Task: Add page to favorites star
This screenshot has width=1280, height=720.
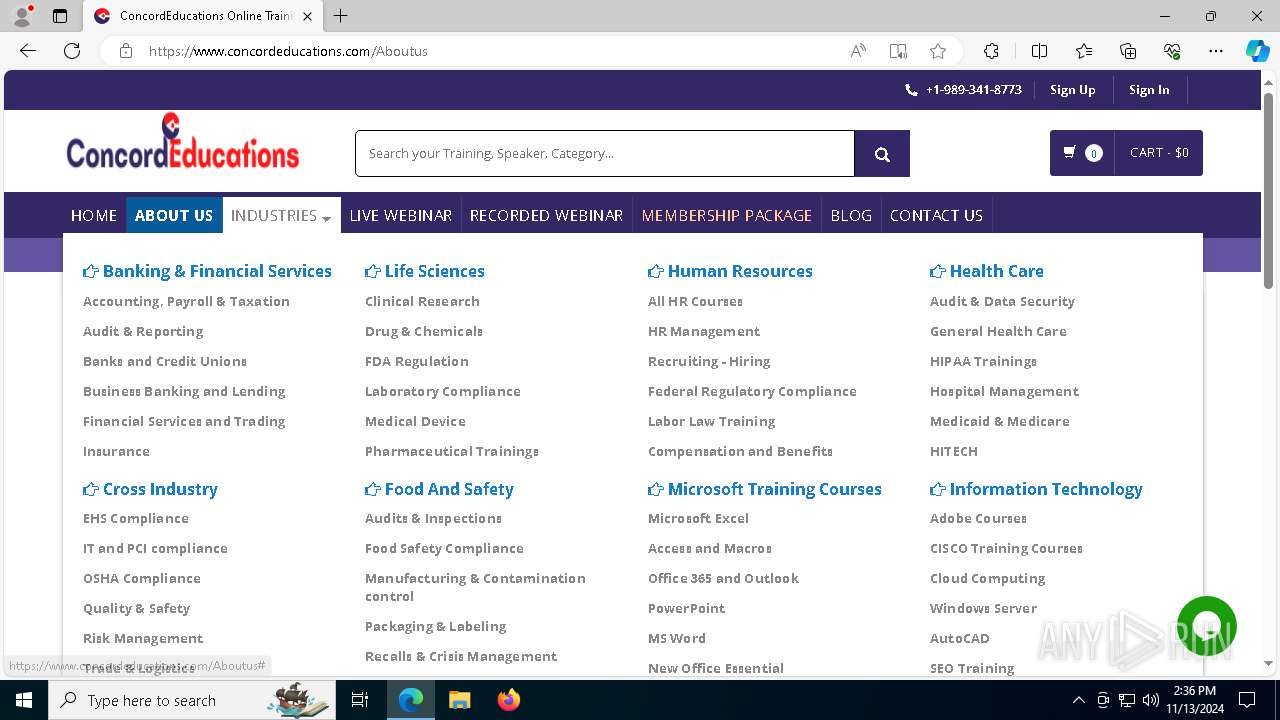Action: 938,51
